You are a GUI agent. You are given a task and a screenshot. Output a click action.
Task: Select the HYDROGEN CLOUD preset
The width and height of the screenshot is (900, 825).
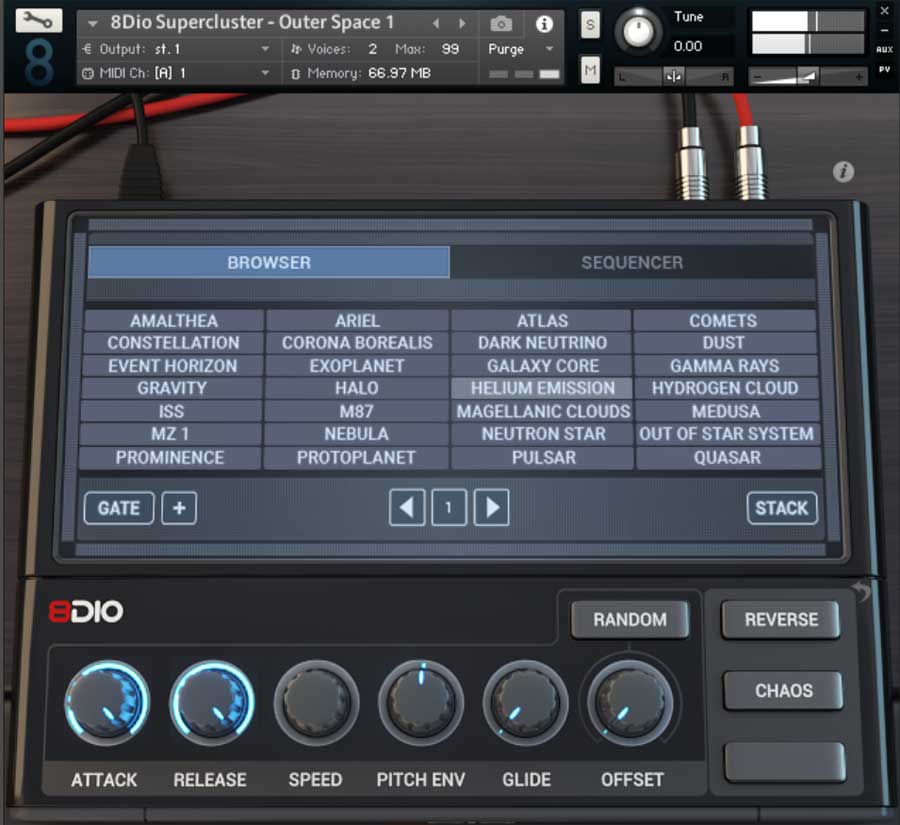pyautogui.click(x=725, y=388)
